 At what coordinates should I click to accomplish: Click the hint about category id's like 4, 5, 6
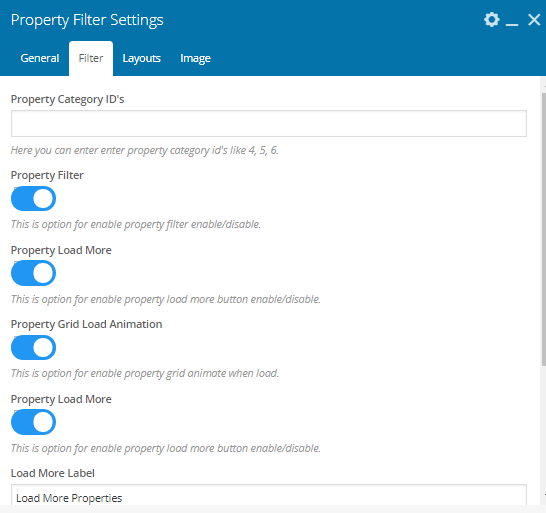point(145,150)
